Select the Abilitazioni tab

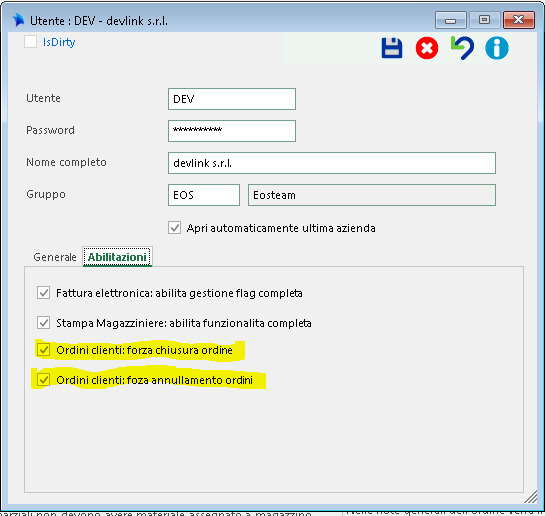117,257
